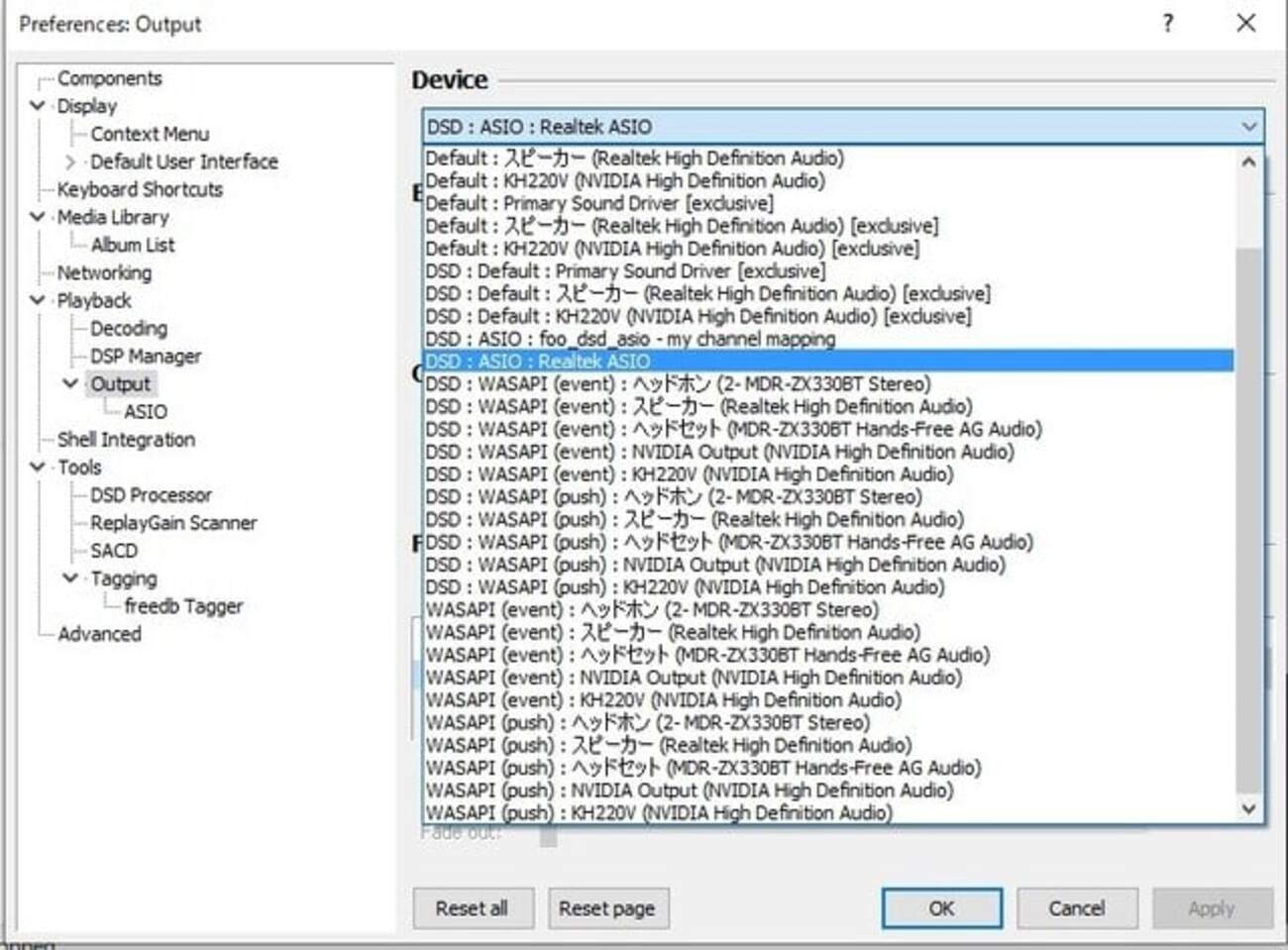Choose Default : Primary Sound Driver [exclusive]

[828, 203]
